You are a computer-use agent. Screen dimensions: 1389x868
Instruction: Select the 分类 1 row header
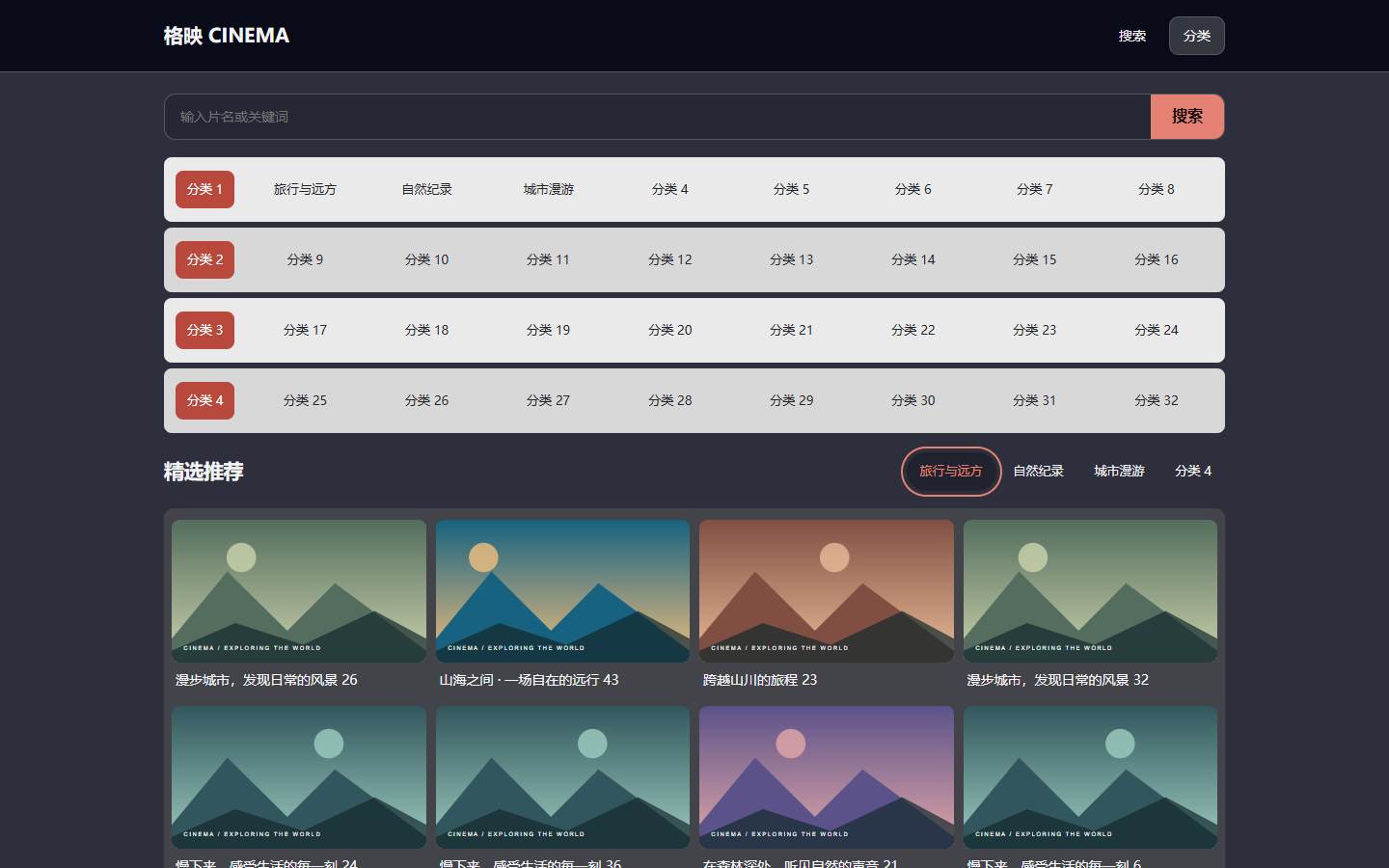click(x=204, y=189)
